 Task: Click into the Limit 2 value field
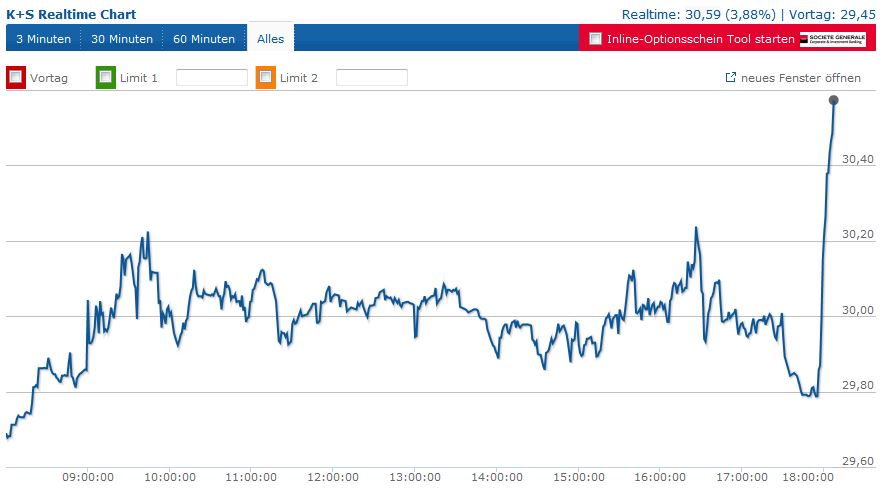371,78
